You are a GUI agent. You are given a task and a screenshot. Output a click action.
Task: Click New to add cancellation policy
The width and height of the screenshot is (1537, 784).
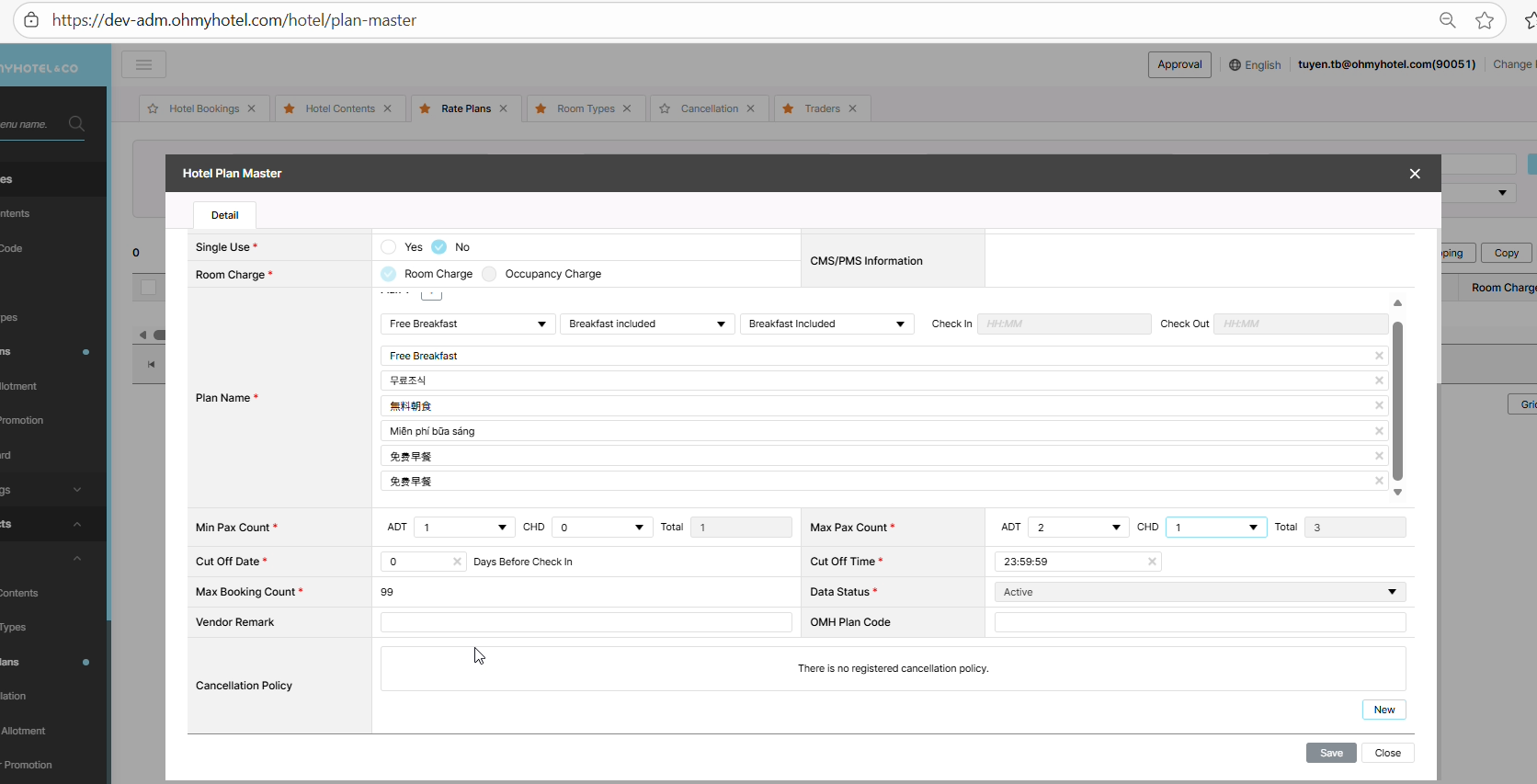pos(1383,710)
